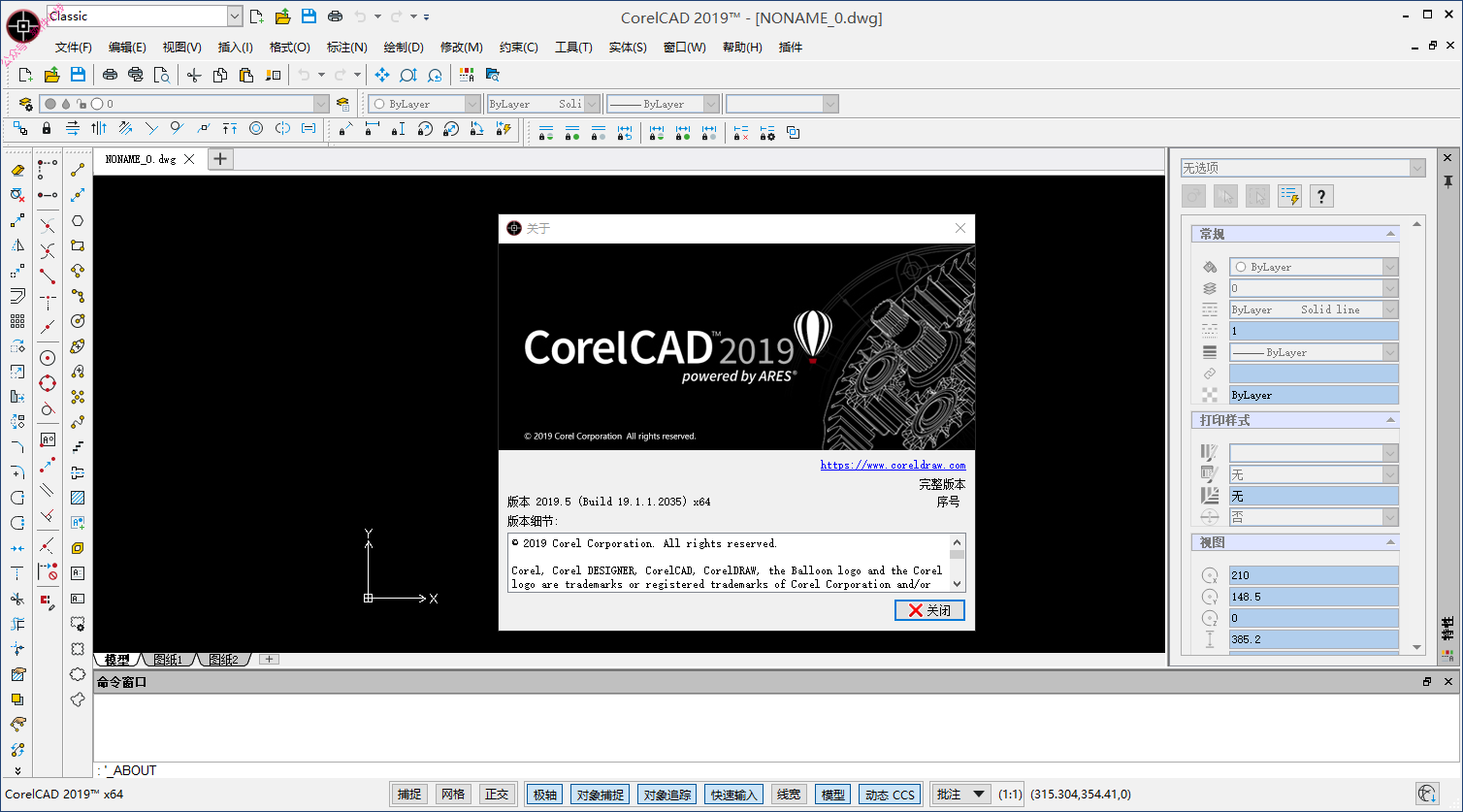This screenshot has height=812, width=1463.
Task: Click the Open folder icon in main toolbar
Action: click(51, 75)
